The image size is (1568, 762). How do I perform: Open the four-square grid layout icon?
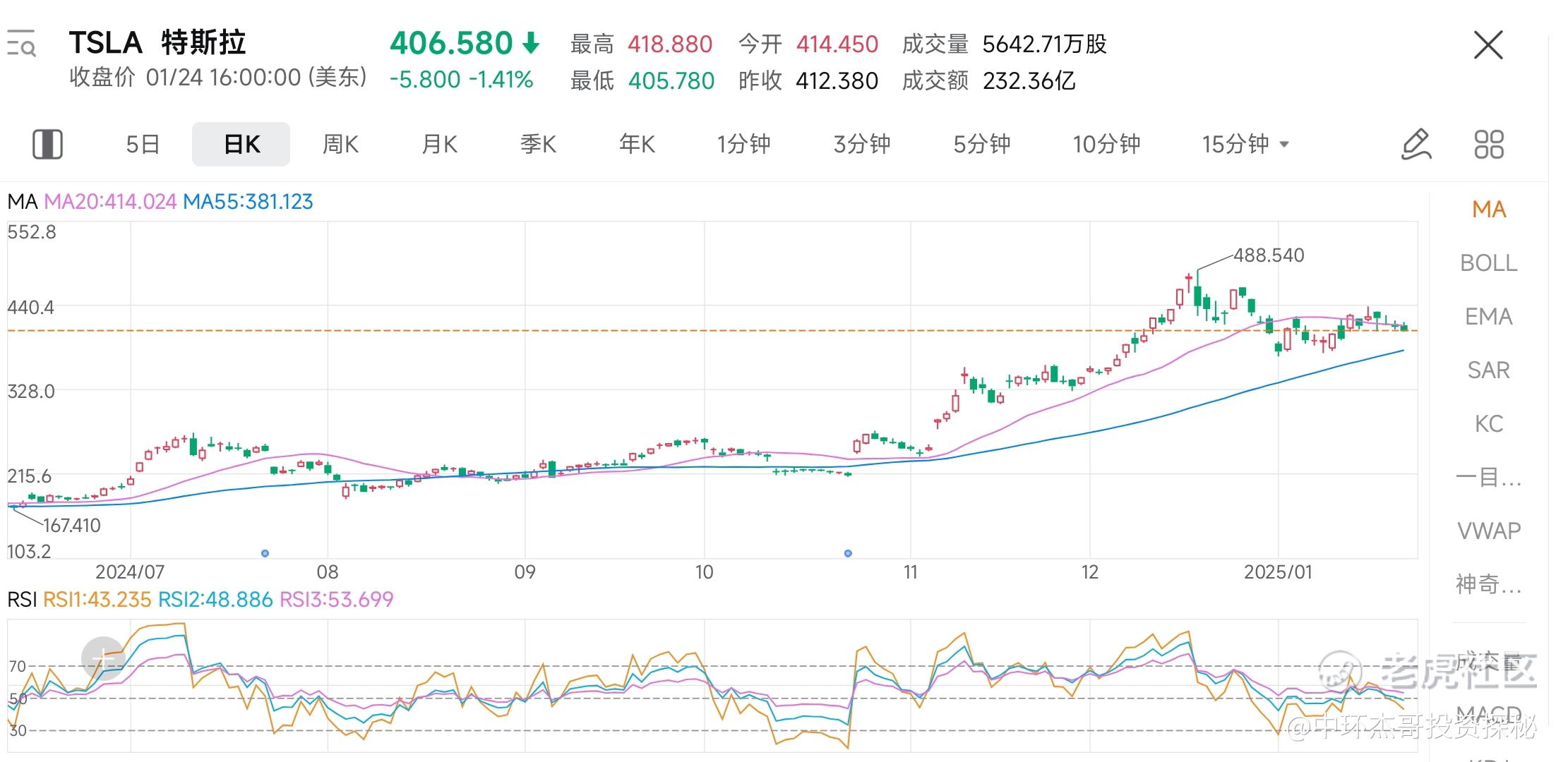click(1489, 144)
